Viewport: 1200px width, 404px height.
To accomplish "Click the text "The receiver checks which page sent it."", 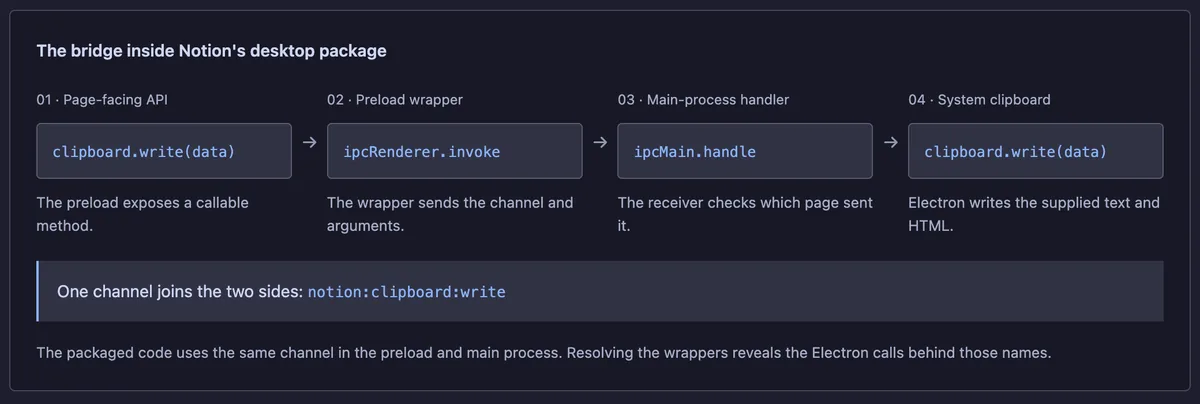I will coord(745,214).
